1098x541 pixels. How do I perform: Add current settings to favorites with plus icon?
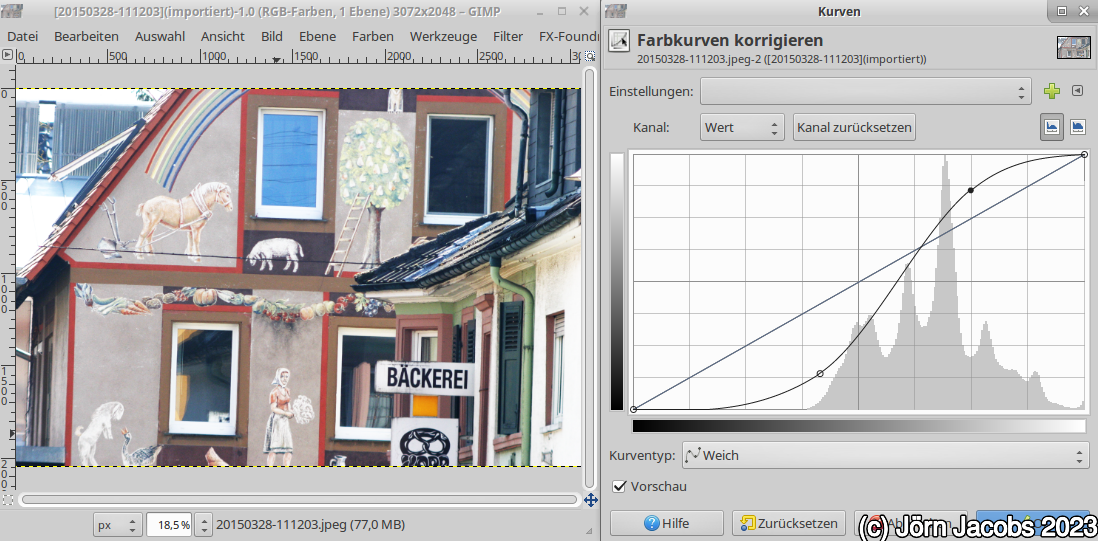click(x=1051, y=91)
